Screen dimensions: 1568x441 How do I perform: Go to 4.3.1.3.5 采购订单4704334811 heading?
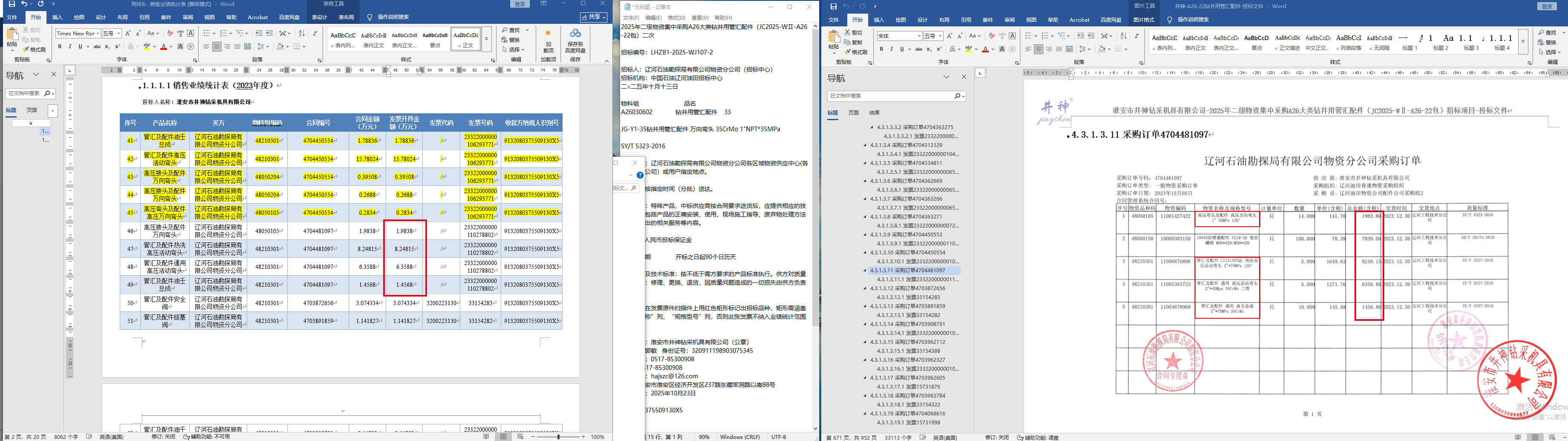(906, 163)
